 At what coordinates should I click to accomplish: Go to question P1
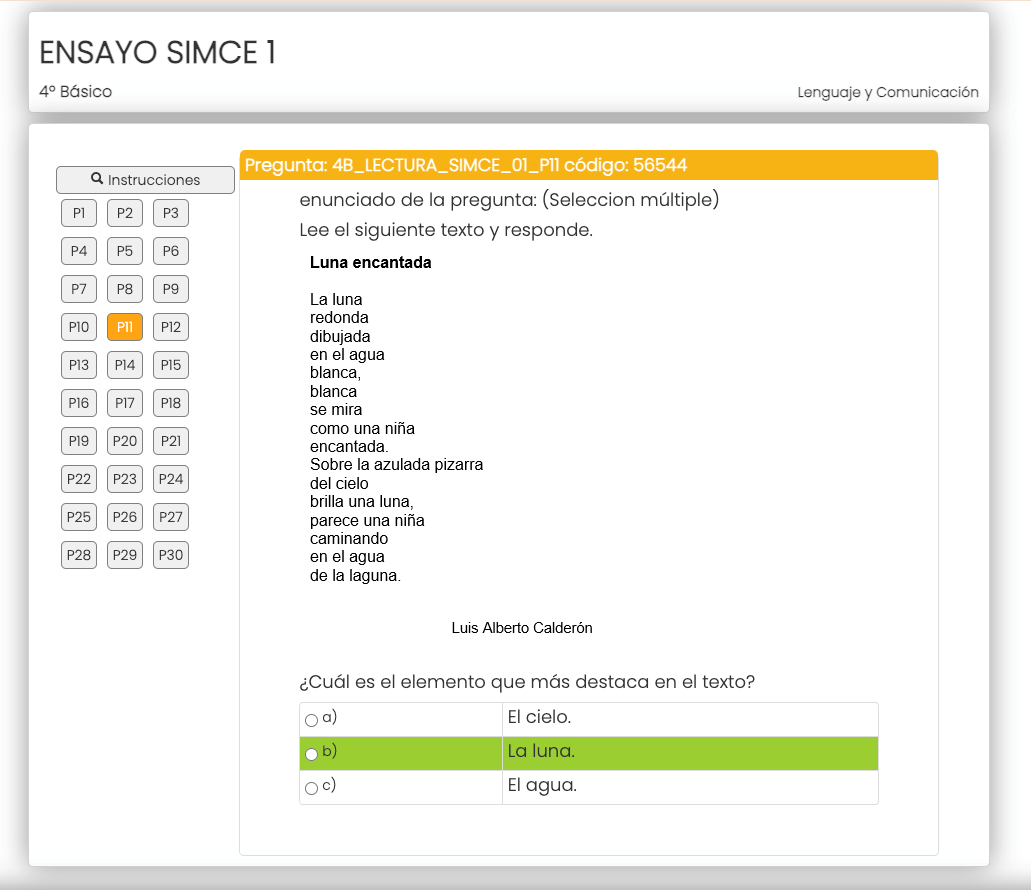pyautogui.click(x=79, y=213)
